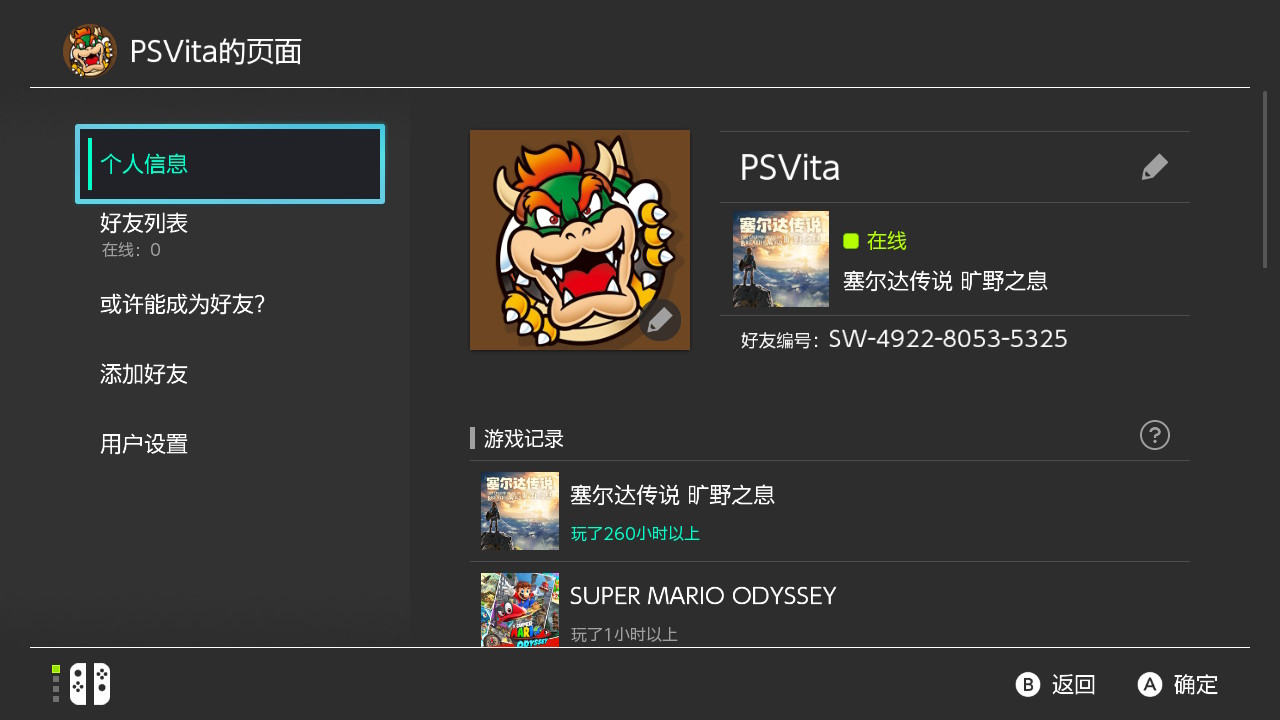Click the B button back icon
The image size is (1280, 720).
1028,684
